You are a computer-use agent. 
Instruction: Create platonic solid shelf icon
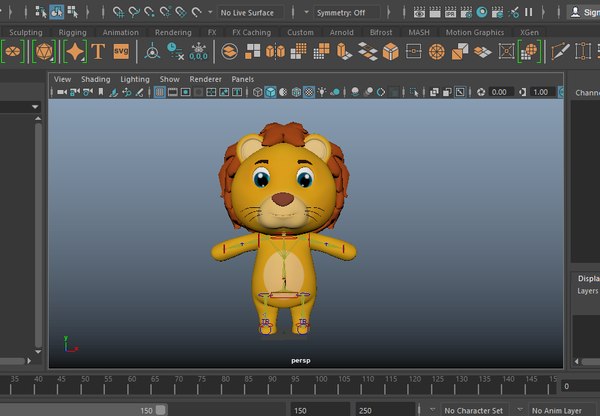click(x=44, y=51)
